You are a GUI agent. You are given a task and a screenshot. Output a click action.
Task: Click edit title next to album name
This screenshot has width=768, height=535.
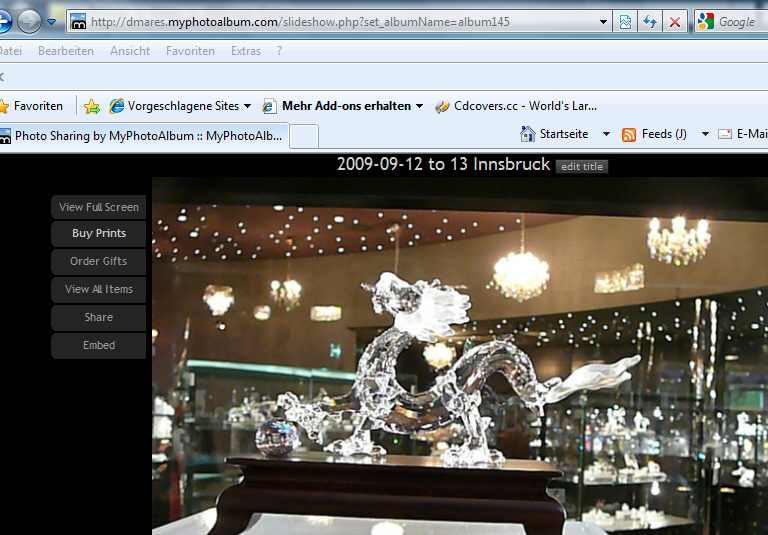coord(582,166)
